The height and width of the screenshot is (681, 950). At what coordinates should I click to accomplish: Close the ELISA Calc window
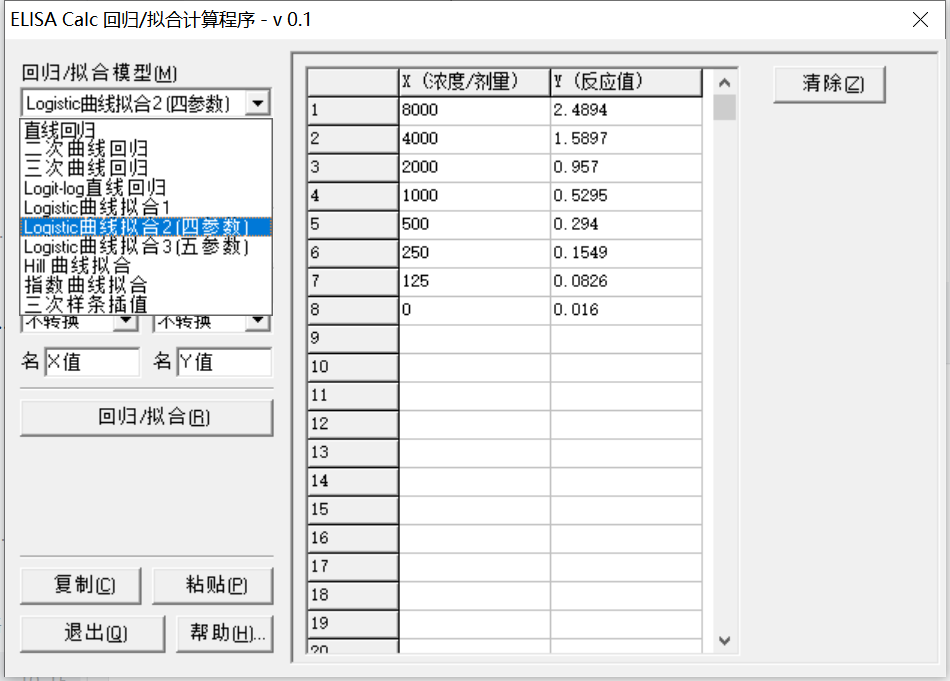[x=920, y=19]
